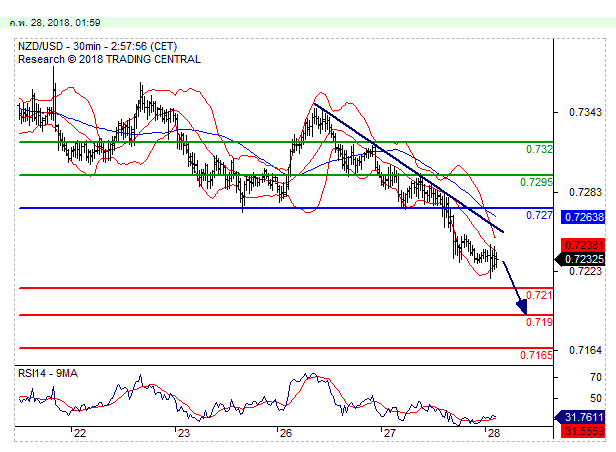Click the date axis label 23

coord(183,433)
